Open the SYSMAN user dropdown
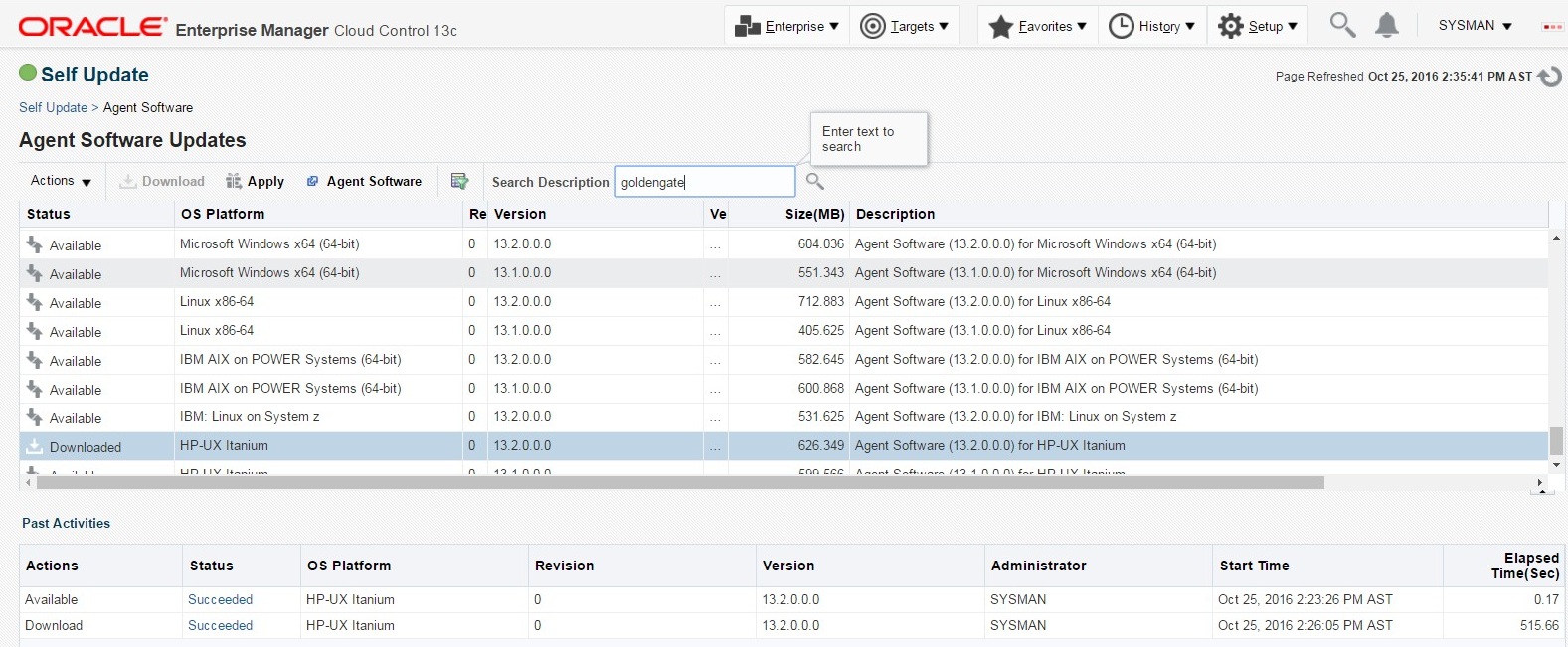This screenshot has width=1568, height=647. pos(1475,26)
